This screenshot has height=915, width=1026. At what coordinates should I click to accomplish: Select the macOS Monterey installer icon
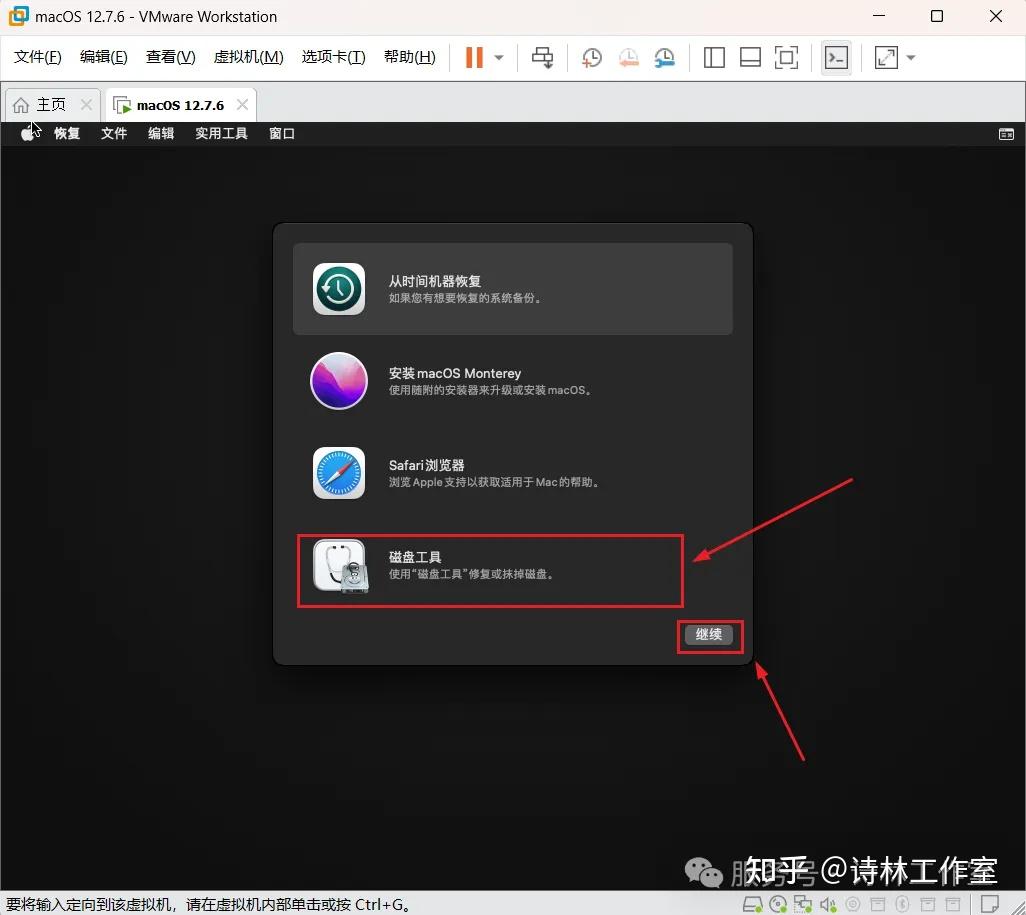(338, 381)
